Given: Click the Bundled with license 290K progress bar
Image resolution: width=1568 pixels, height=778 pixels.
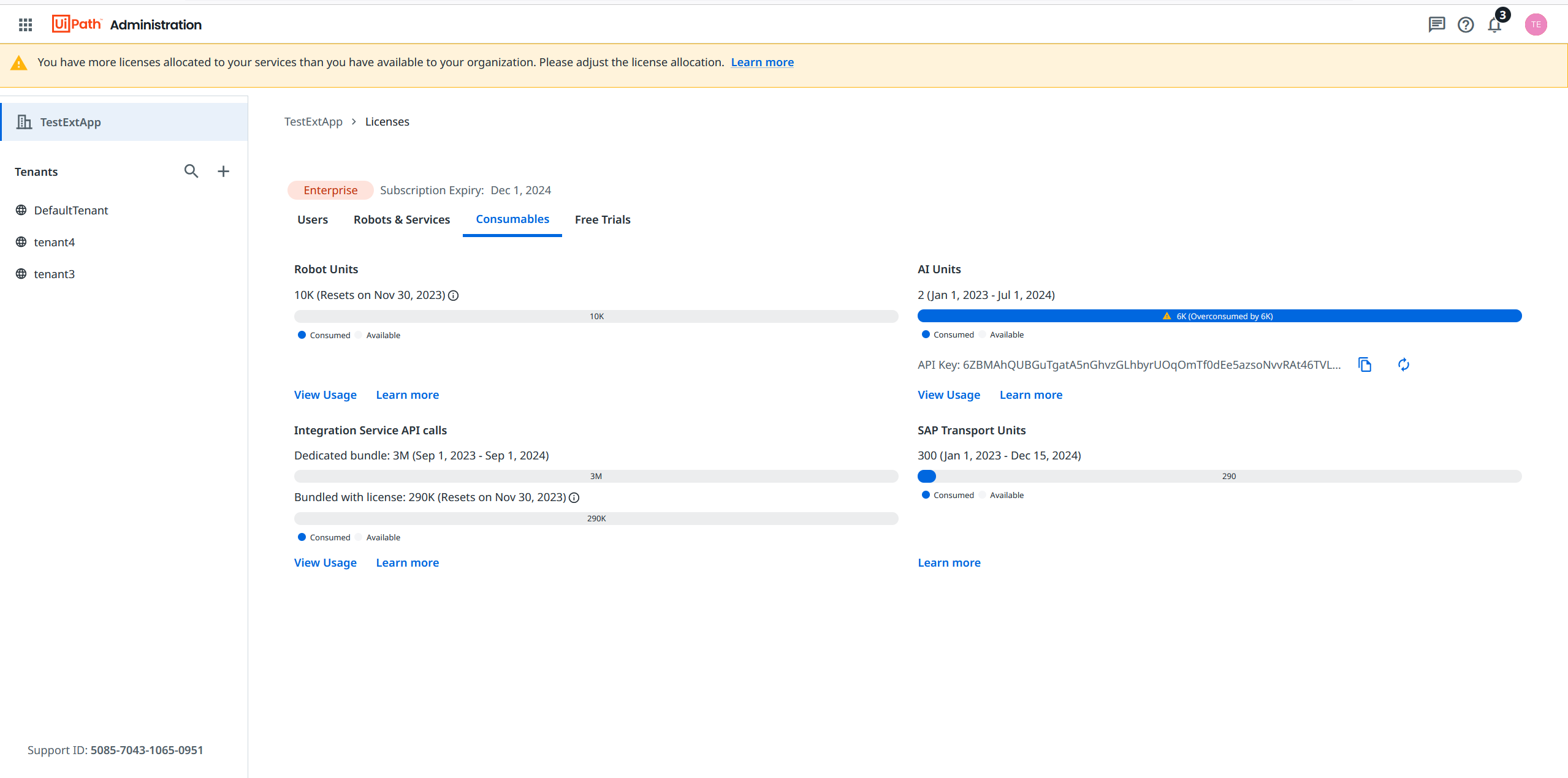Looking at the screenshot, I should [x=596, y=518].
